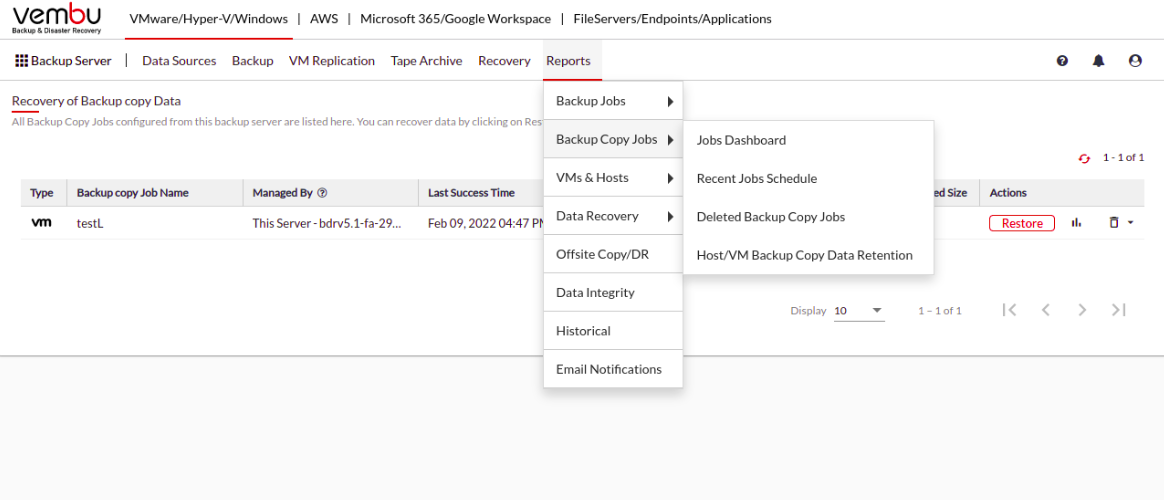Click the delete trash icon for testL
The image size is (1164, 500).
coord(1114,223)
